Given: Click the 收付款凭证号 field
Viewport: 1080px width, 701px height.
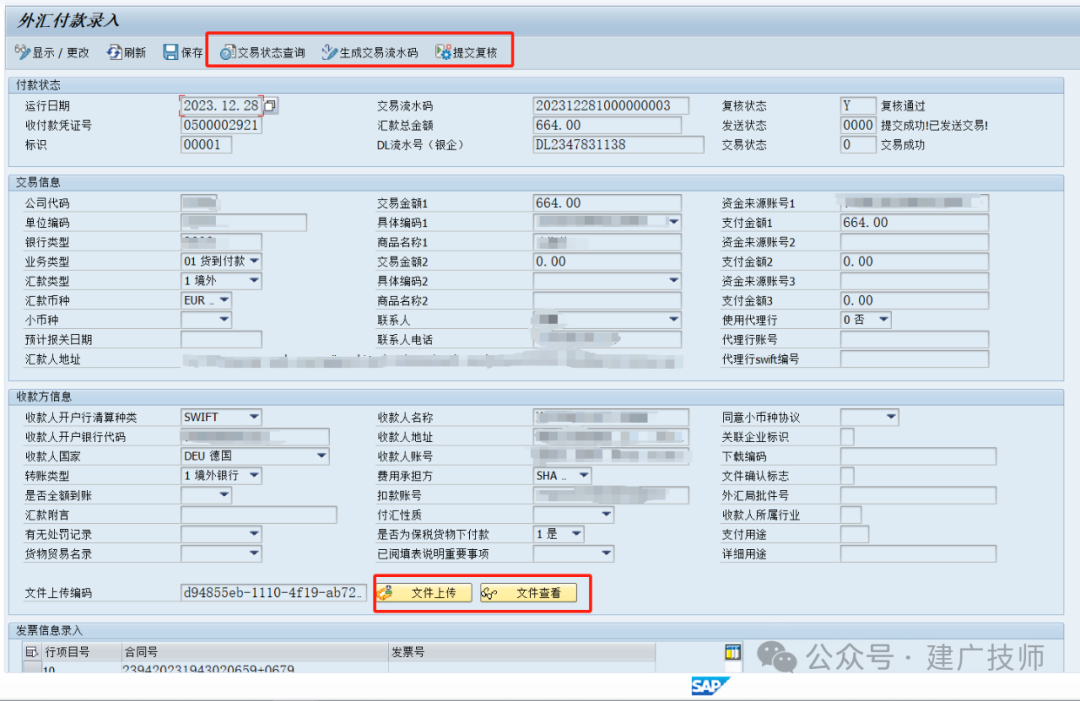Looking at the screenshot, I should point(221,125).
